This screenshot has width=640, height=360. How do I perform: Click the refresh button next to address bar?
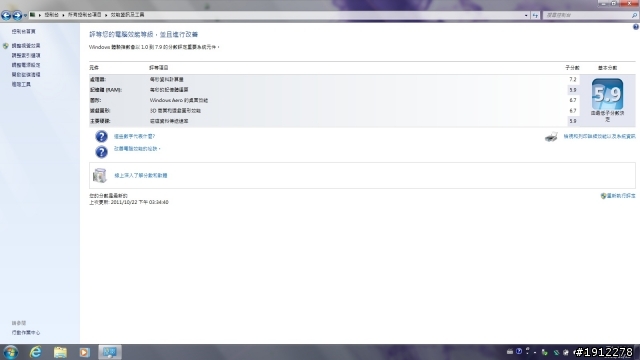(x=535, y=15)
